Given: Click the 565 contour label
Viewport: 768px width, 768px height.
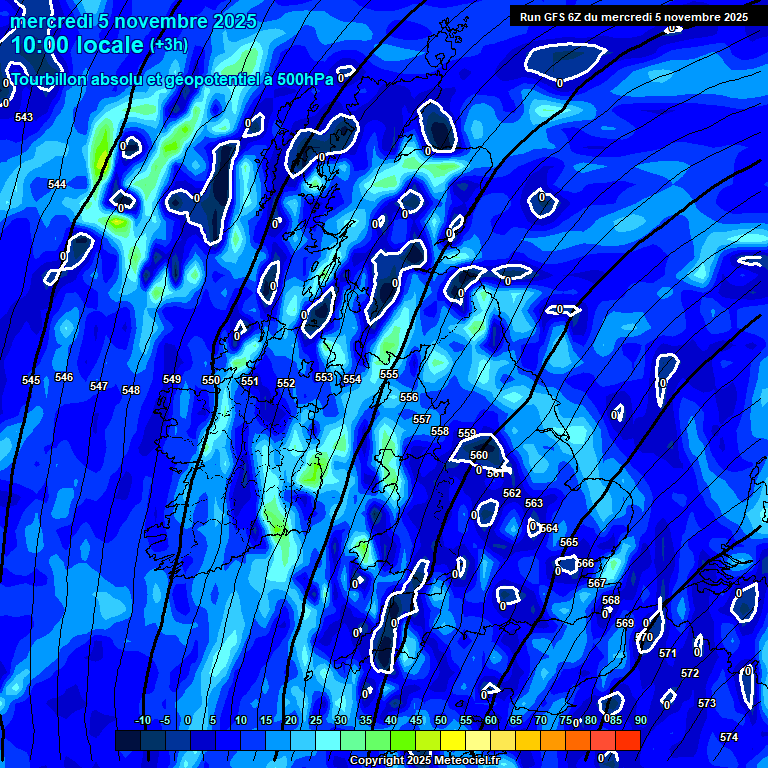Looking at the screenshot, I should pos(569,542).
